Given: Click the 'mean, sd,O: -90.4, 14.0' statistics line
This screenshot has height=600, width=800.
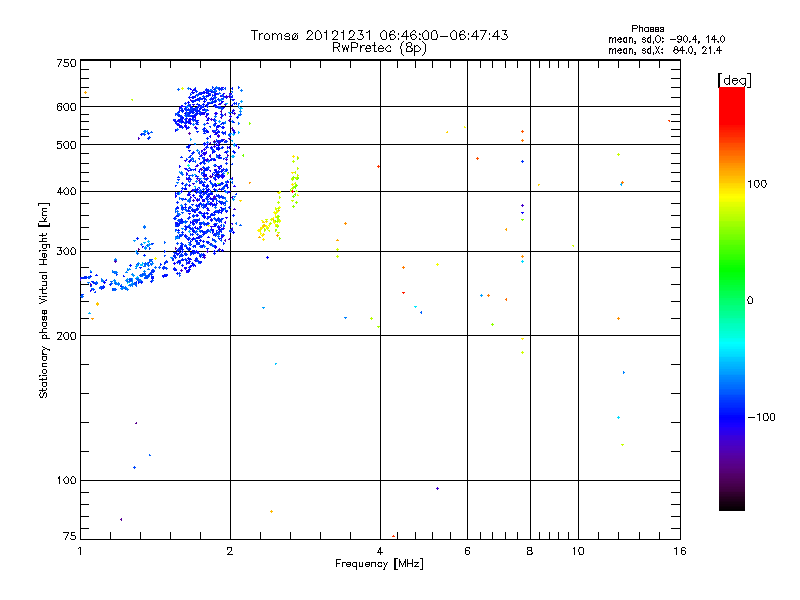Looking at the screenshot, I should pyautogui.click(x=667, y=39).
